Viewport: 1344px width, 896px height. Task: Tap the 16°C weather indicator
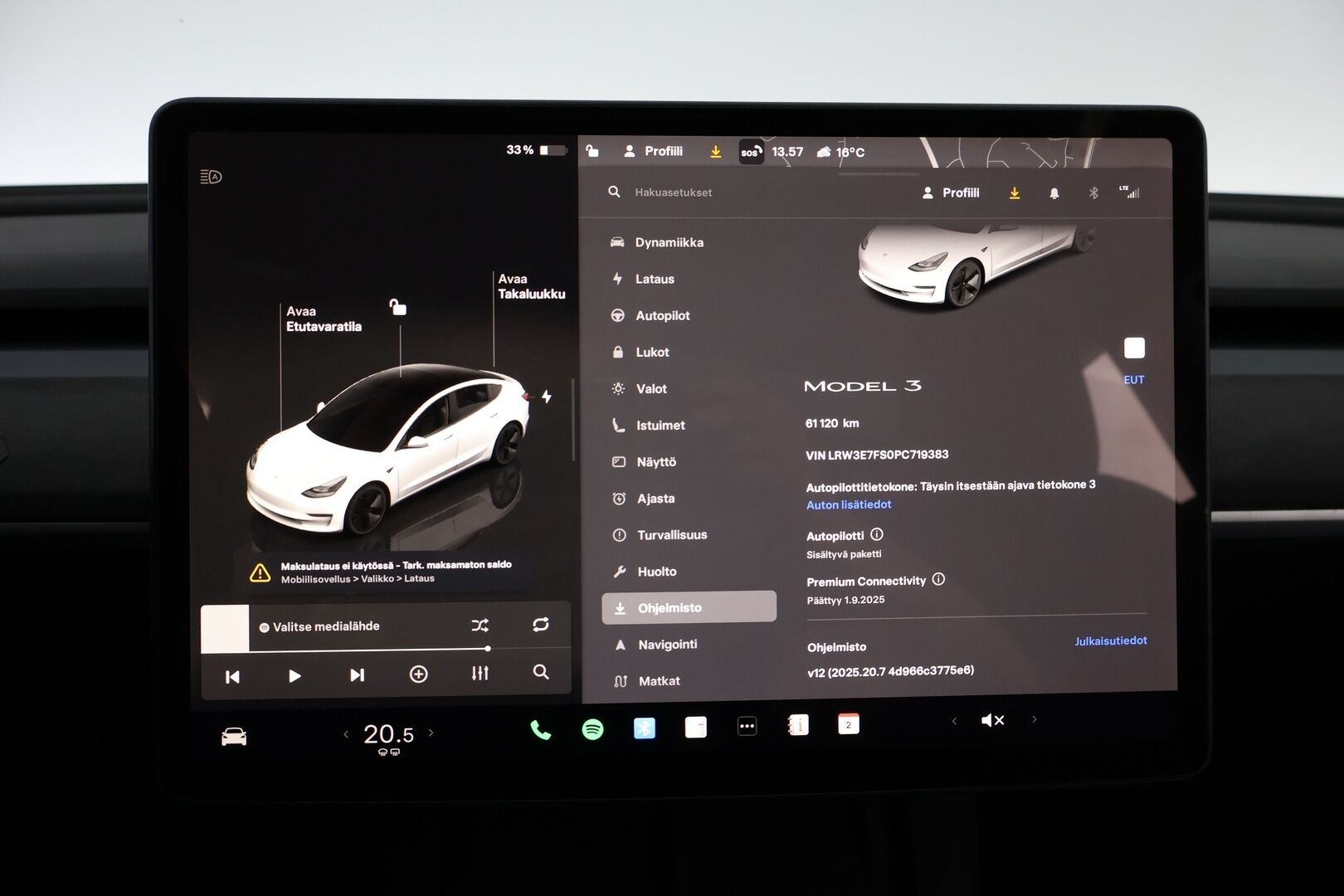[840, 152]
